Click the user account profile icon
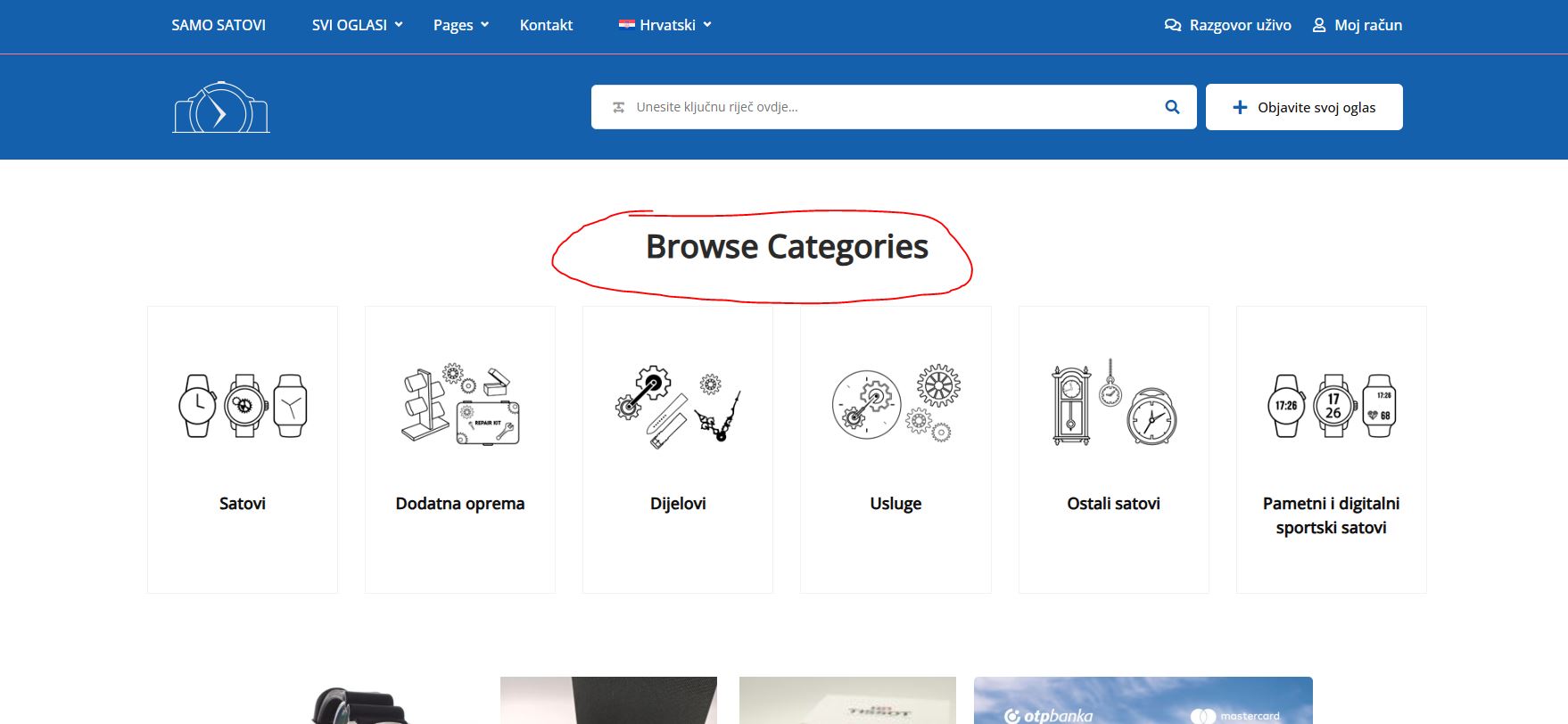 click(x=1319, y=25)
